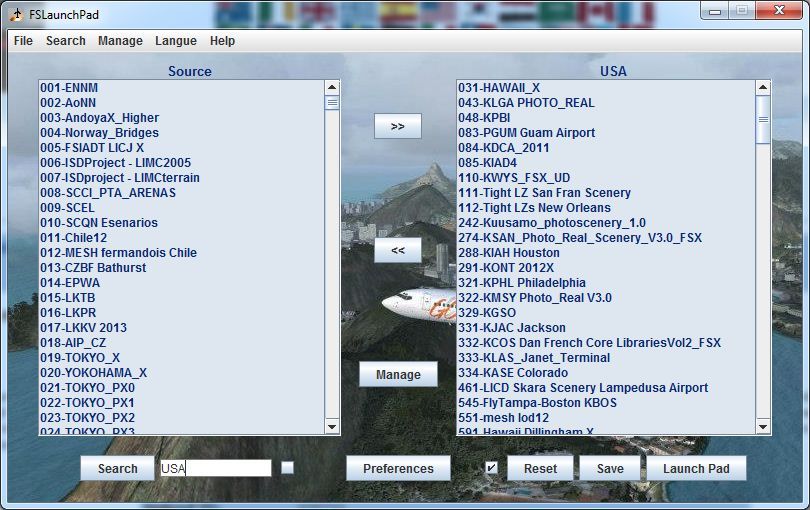The width and height of the screenshot is (810, 510).
Task: Click the FSLaunchPad title bar app icon
Action: 17,14
